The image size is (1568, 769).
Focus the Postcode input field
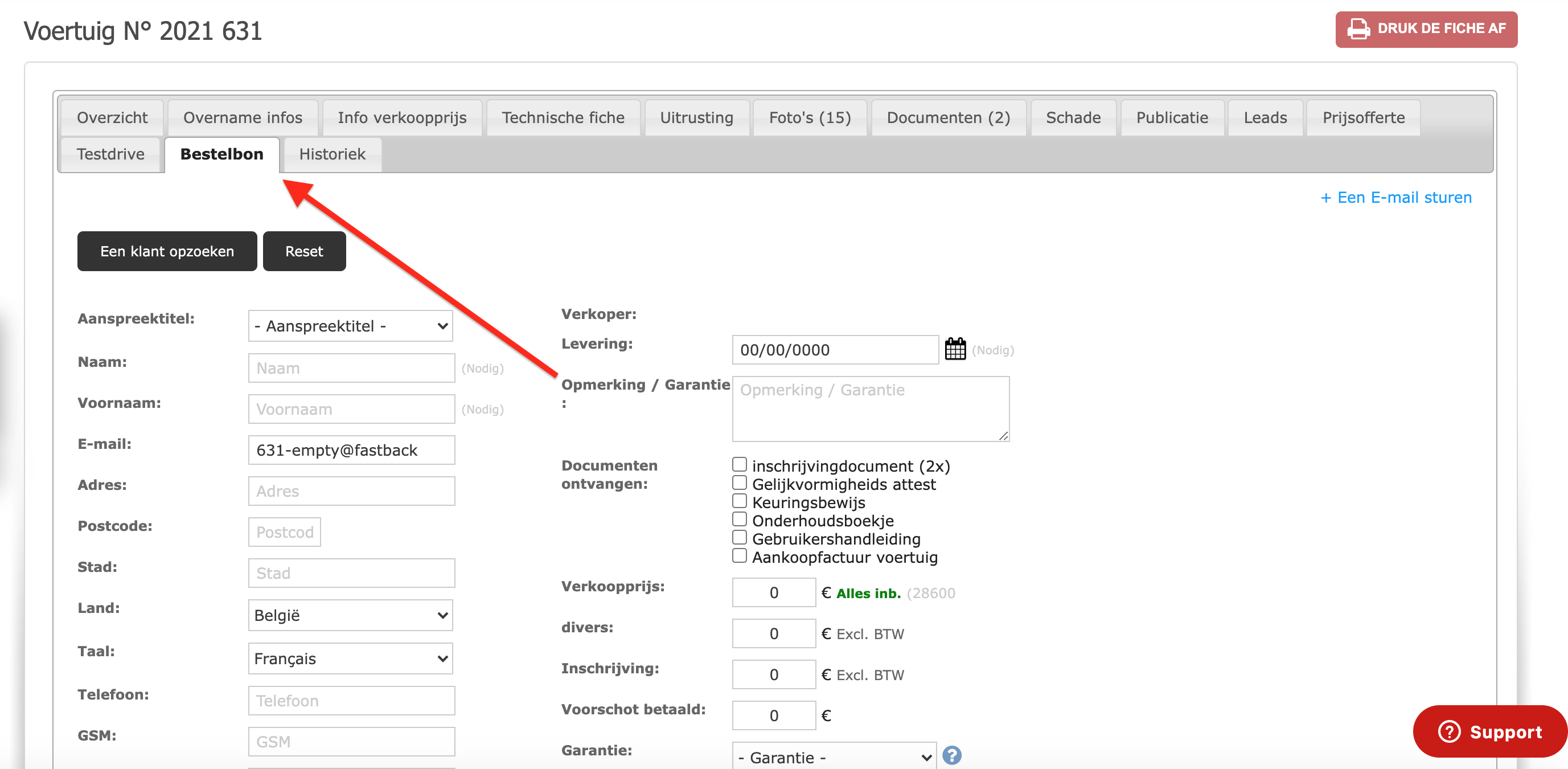(x=284, y=531)
